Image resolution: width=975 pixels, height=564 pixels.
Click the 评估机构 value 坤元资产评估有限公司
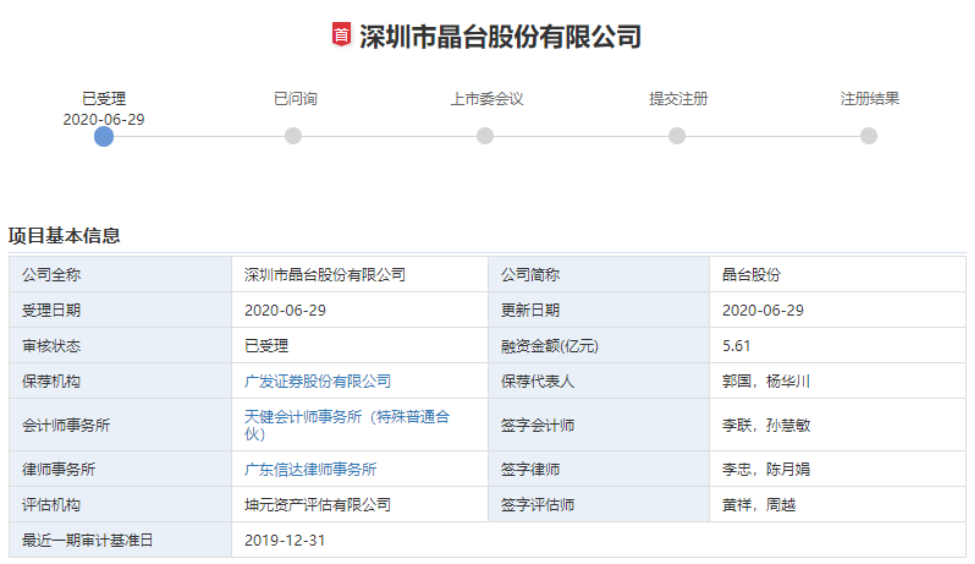[318, 505]
